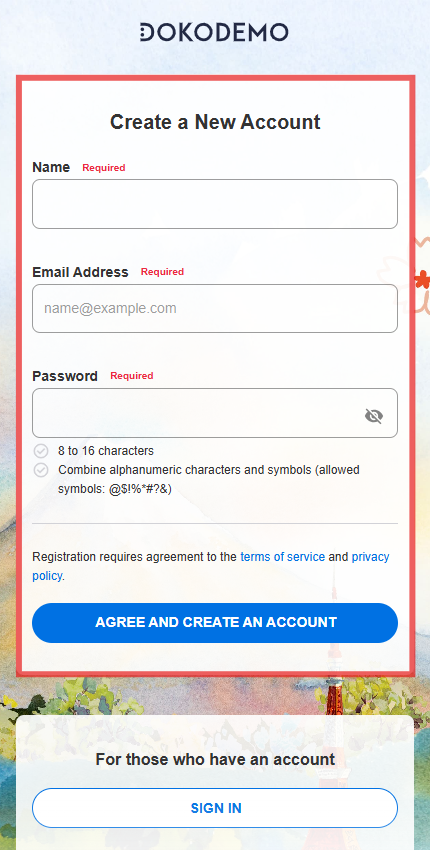The height and width of the screenshot is (850, 430).
Task: Click the '8 to 16 characters' requirement text
Action: tap(106, 451)
